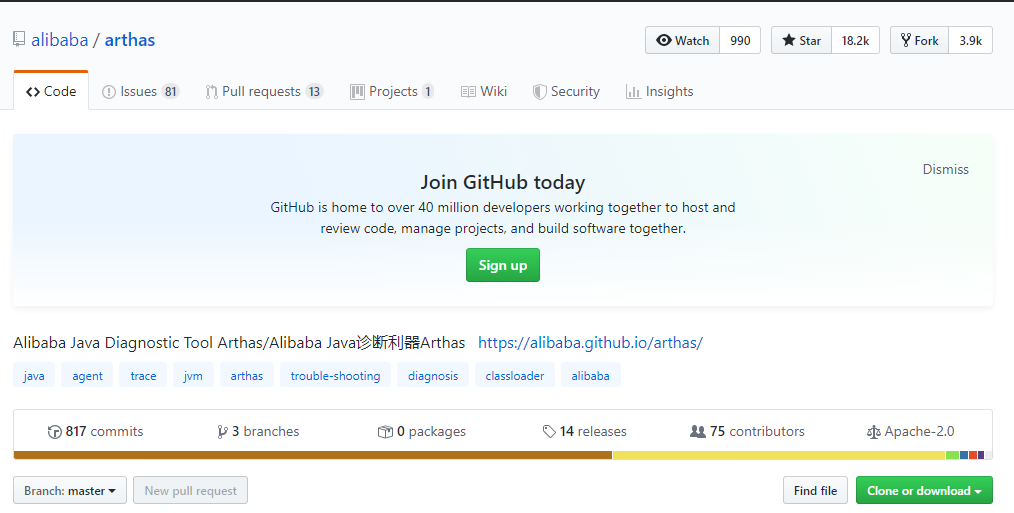The width and height of the screenshot is (1014, 513).
Task: Expand the Branch: master dropdown
Action: pyautogui.click(x=70, y=490)
